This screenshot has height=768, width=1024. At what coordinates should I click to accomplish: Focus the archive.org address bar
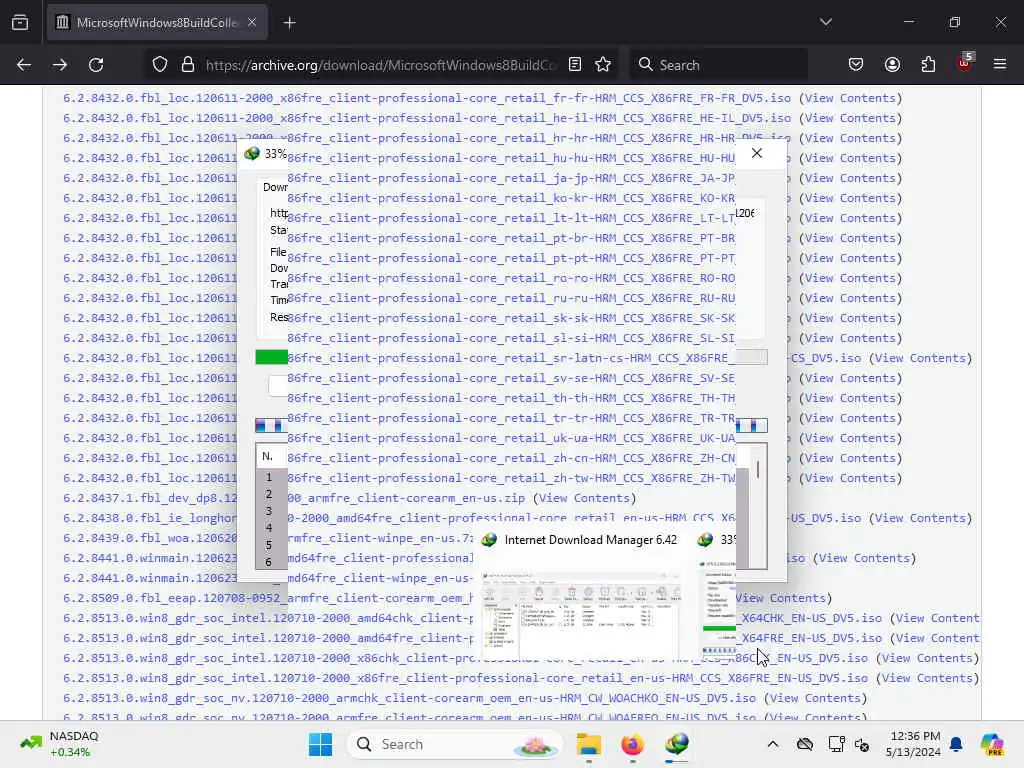coord(381,65)
